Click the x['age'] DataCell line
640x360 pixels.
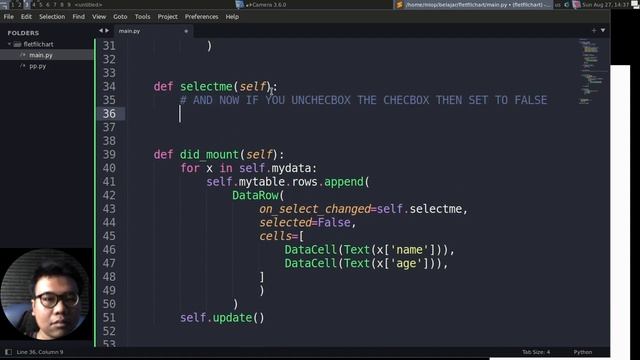[x=366, y=263]
